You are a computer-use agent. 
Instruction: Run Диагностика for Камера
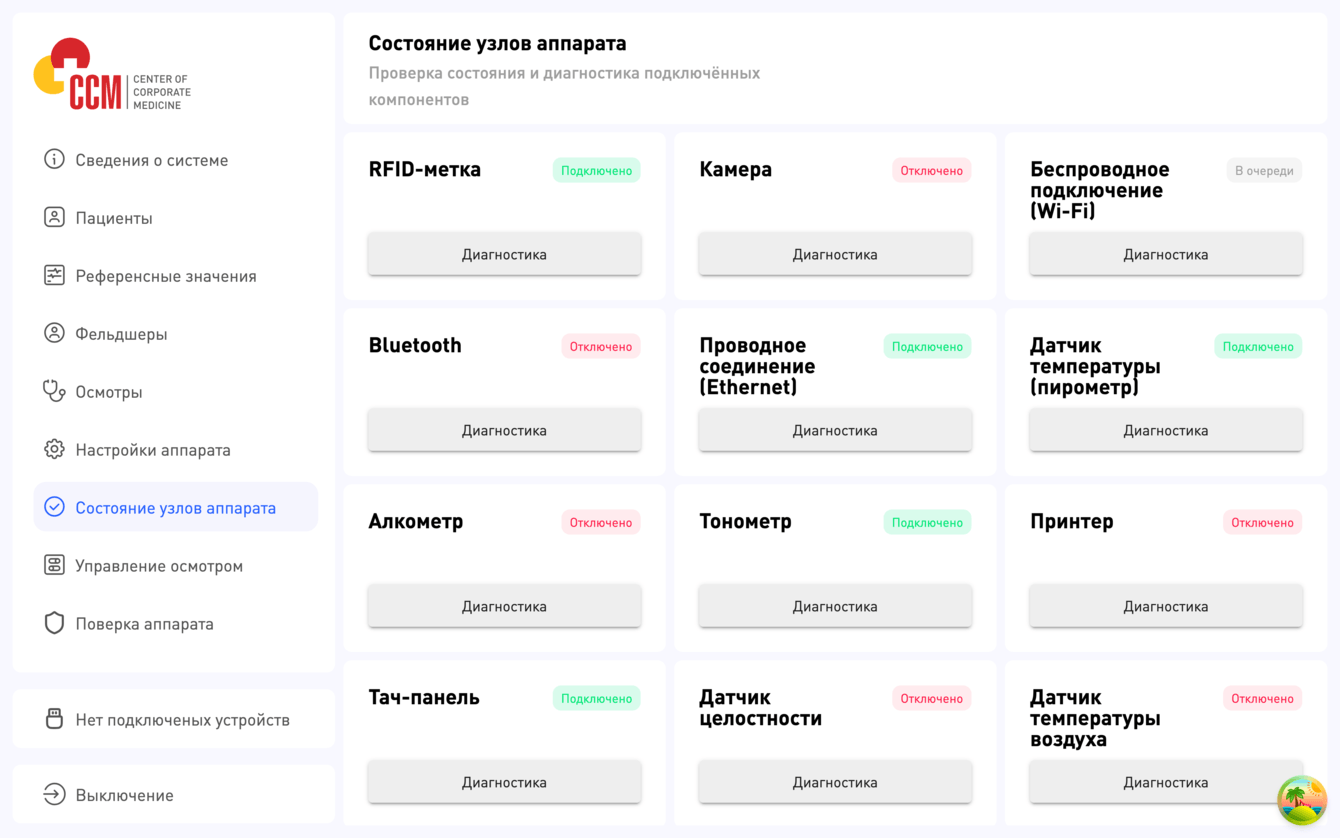835,255
